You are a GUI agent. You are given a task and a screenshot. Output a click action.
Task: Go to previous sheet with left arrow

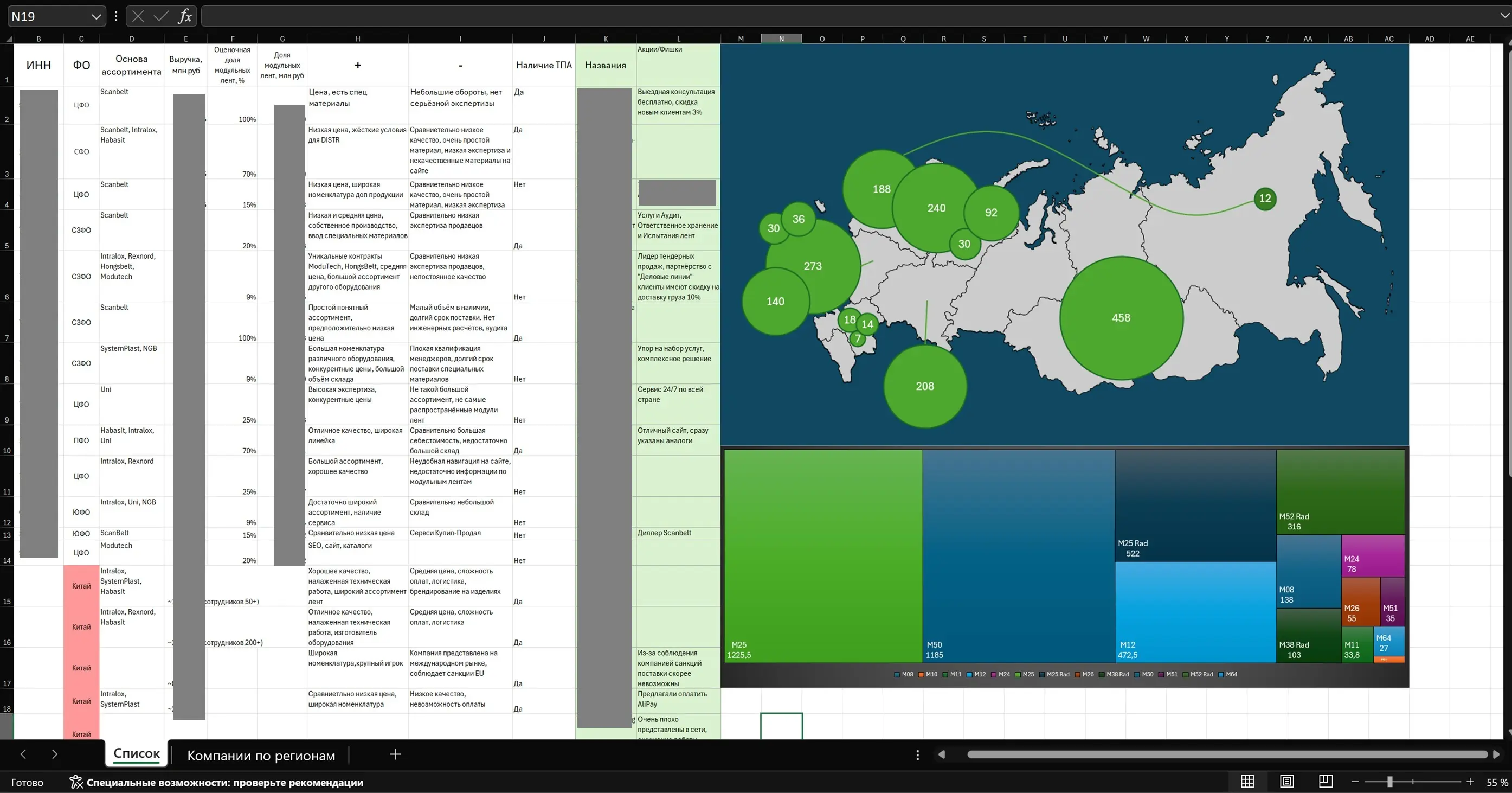coord(23,754)
